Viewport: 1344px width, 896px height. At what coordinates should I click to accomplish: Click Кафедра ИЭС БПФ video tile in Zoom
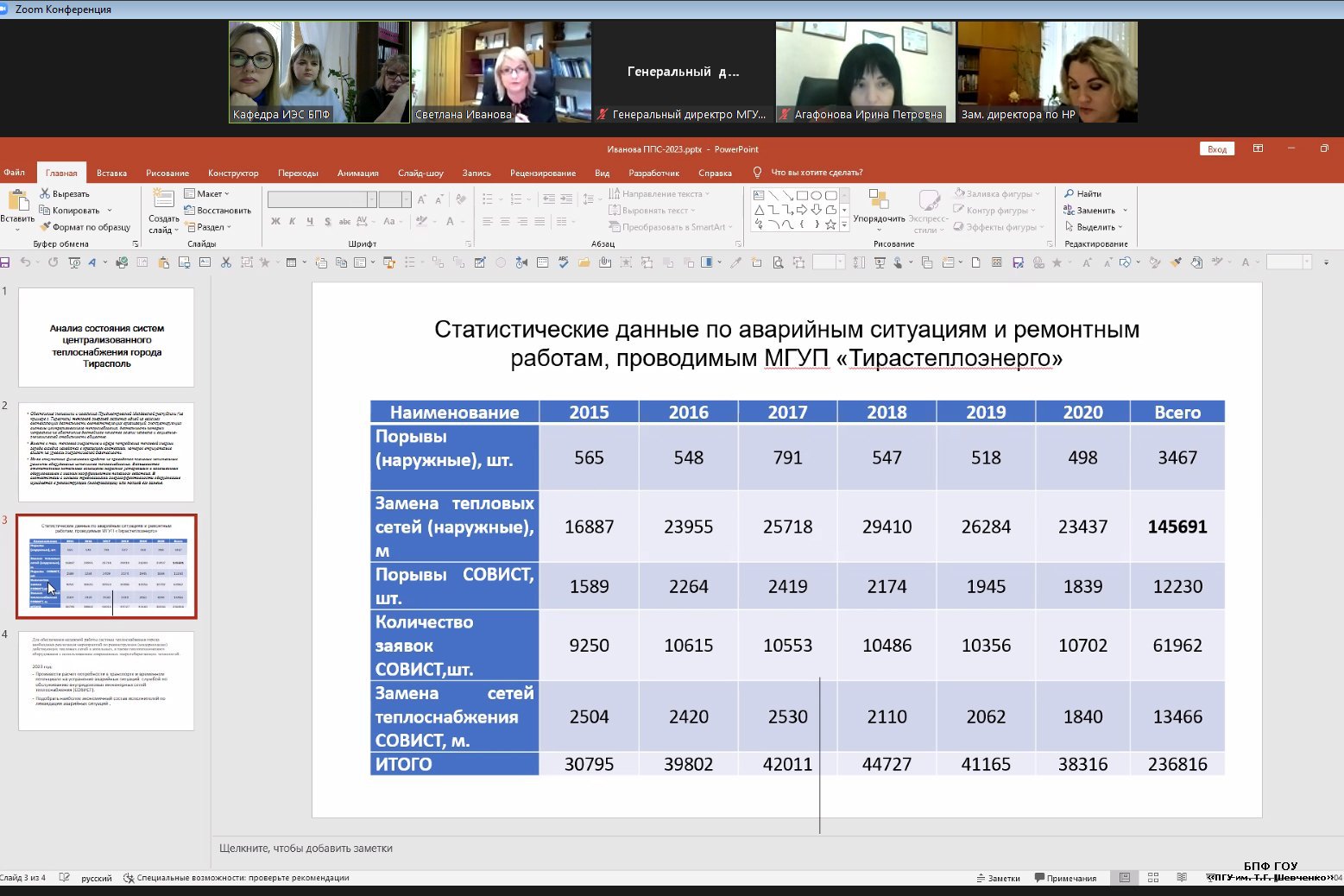pos(319,72)
